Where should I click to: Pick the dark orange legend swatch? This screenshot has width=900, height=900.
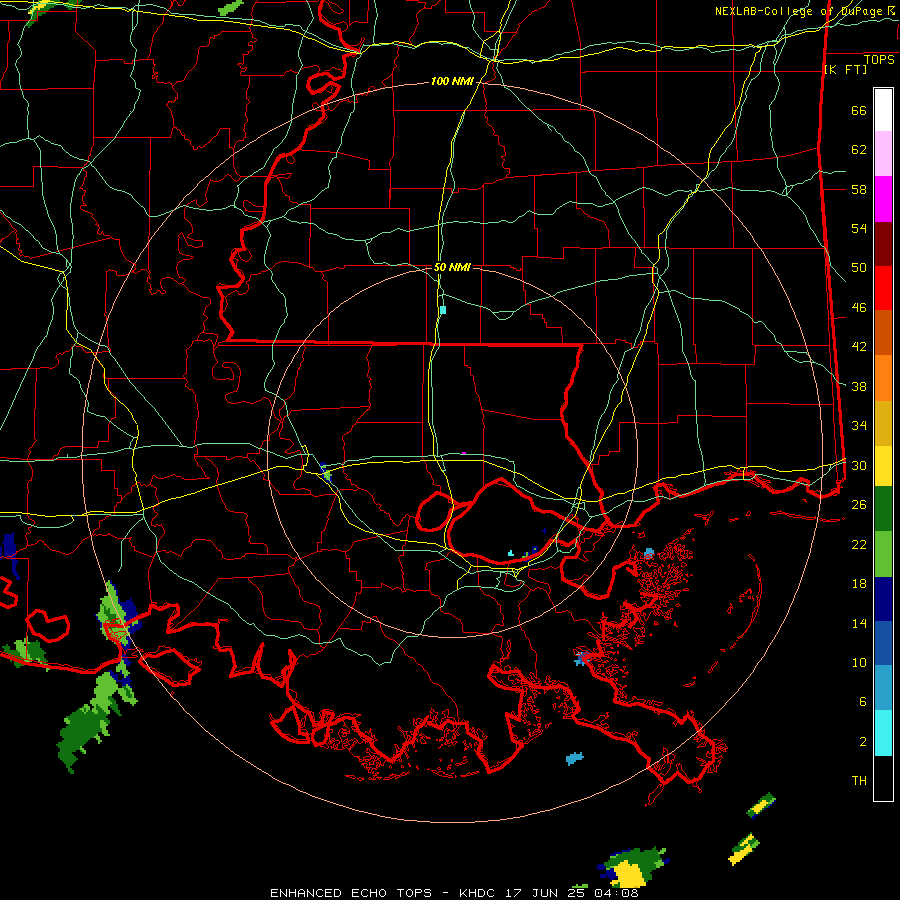(883, 333)
